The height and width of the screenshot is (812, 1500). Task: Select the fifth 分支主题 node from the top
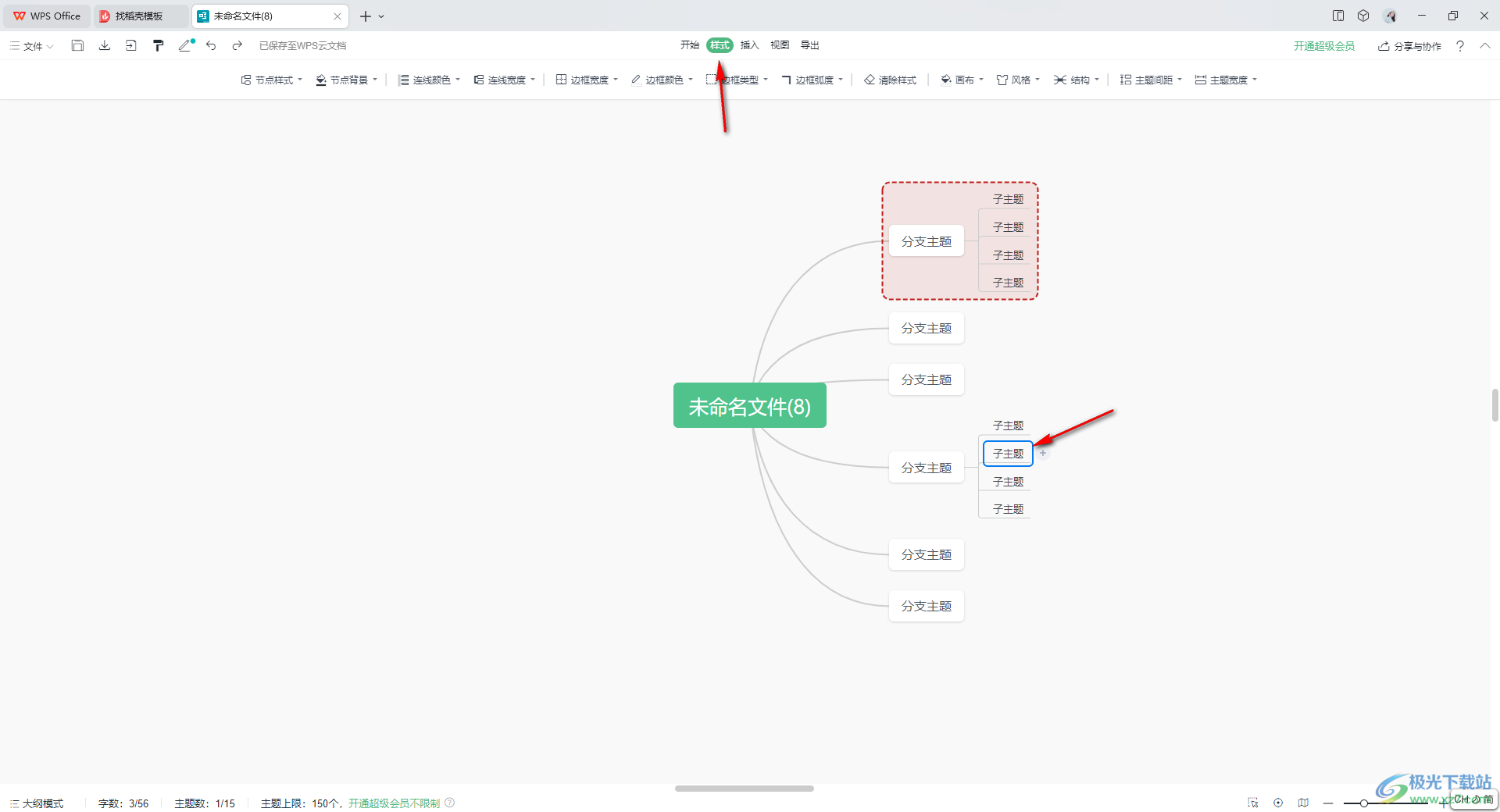[927, 554]
